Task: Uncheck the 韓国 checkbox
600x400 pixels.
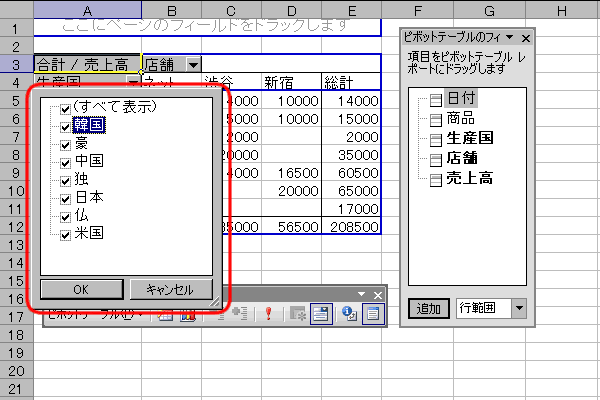Action: pos(65,127)
